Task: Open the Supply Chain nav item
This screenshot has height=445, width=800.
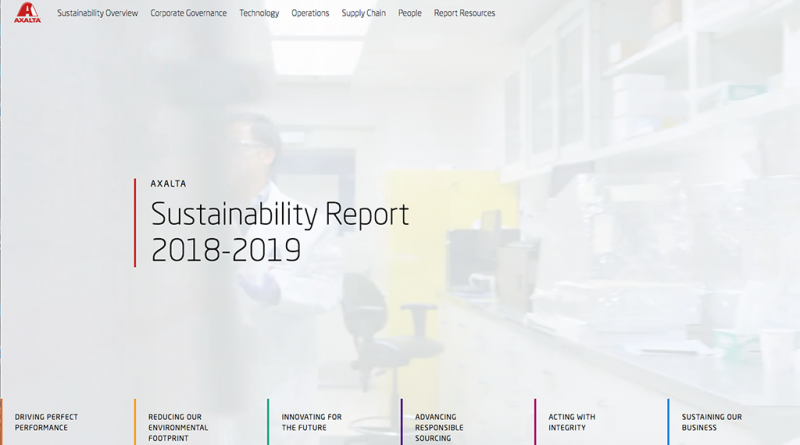Action: pyautogui.click(x=363, y=13)
